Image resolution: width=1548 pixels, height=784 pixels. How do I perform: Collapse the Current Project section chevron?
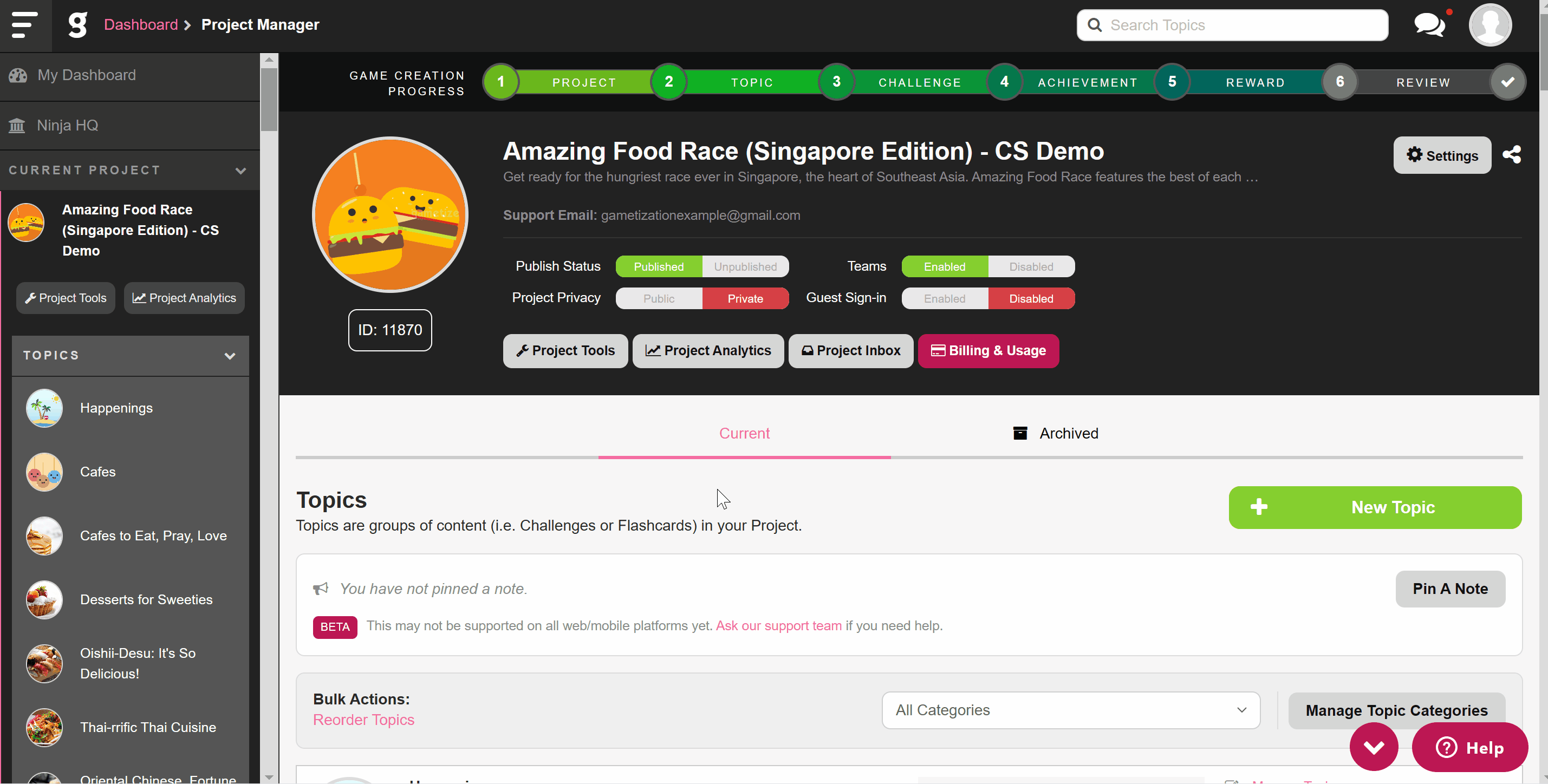tap(241, 171)
